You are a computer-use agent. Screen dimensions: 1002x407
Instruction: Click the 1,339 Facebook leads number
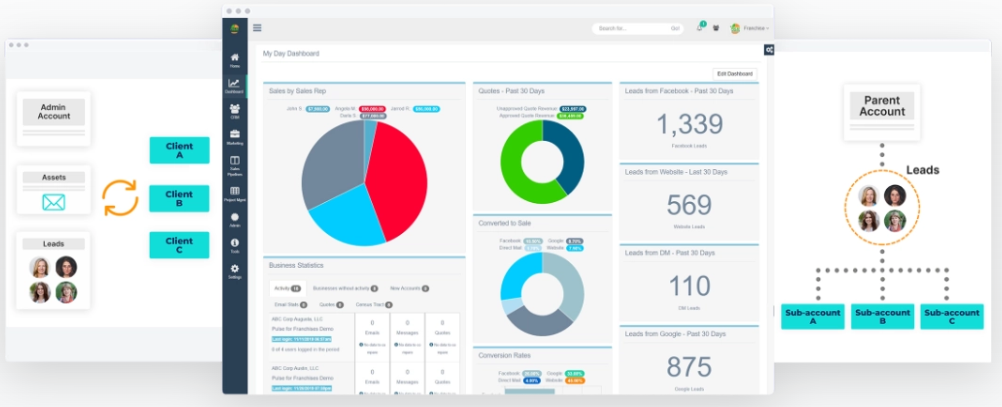coord(690,125)
